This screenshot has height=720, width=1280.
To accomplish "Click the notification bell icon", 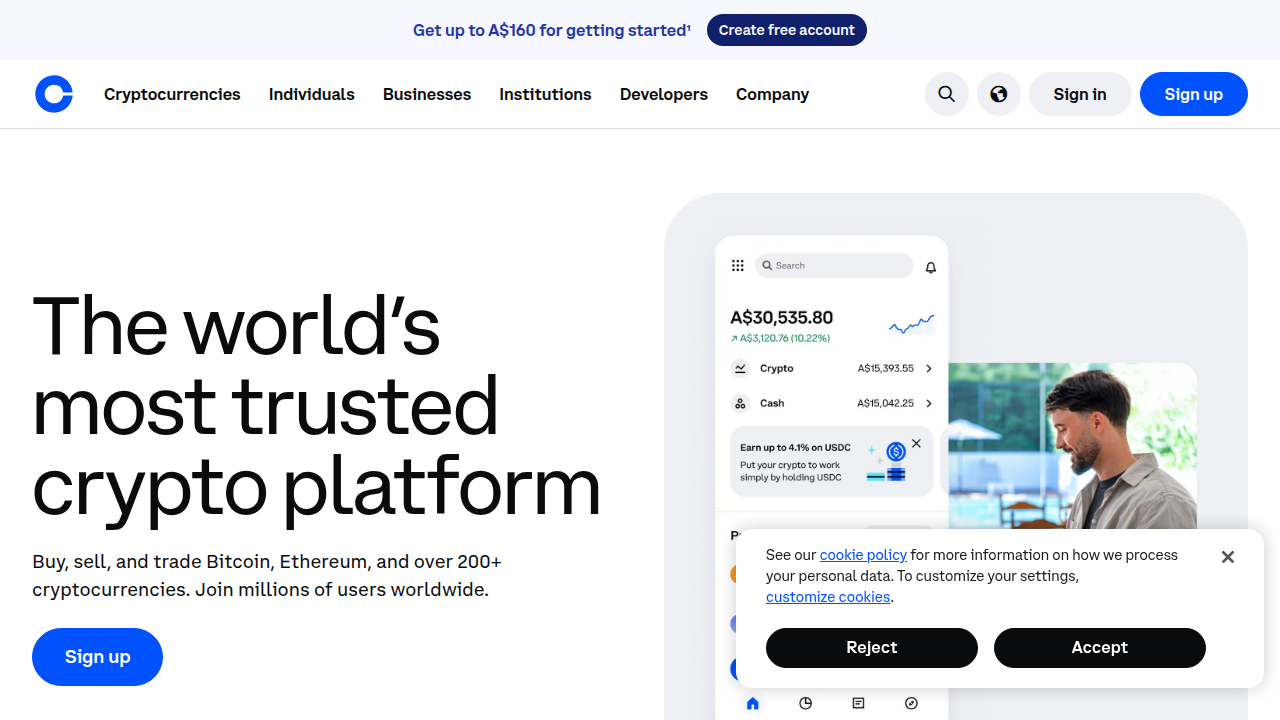I will [x=930, y=267].
